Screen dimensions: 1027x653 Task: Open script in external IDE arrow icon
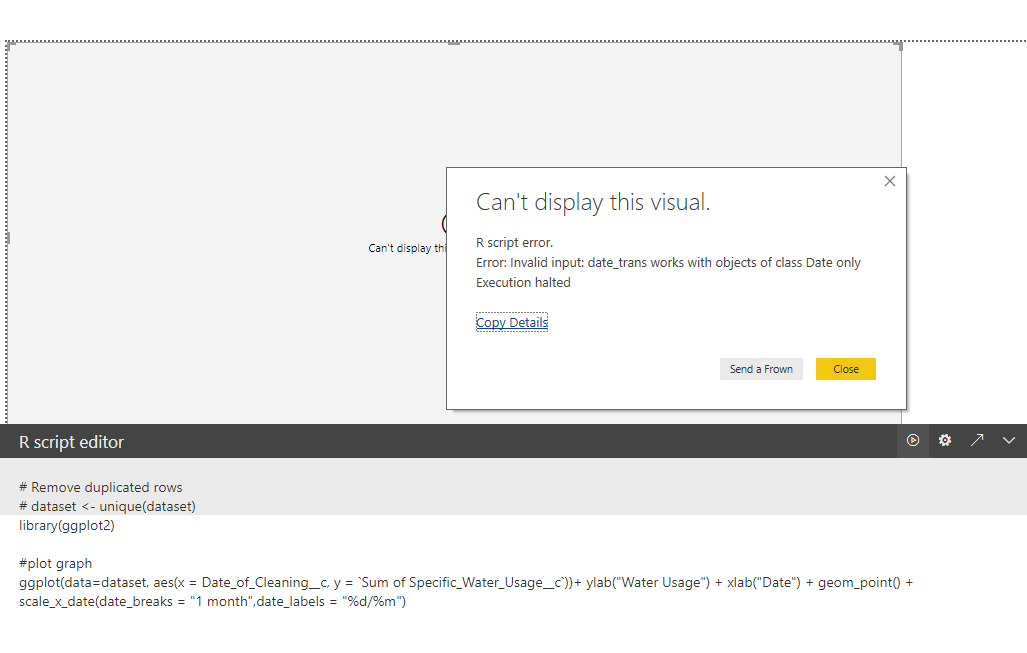[x=977, y=441]
